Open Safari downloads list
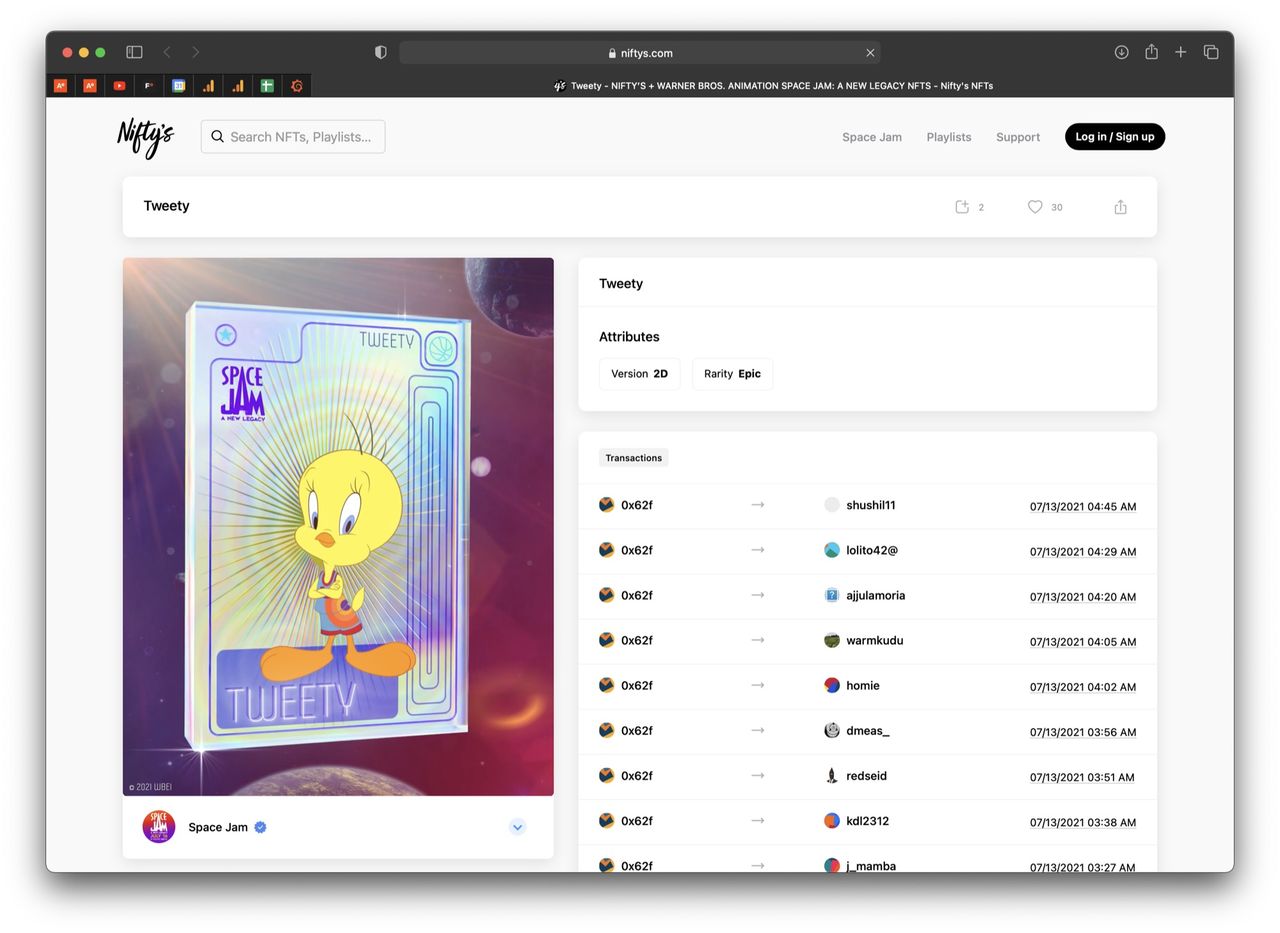 pyautogui.click(x=1121, y=52)
